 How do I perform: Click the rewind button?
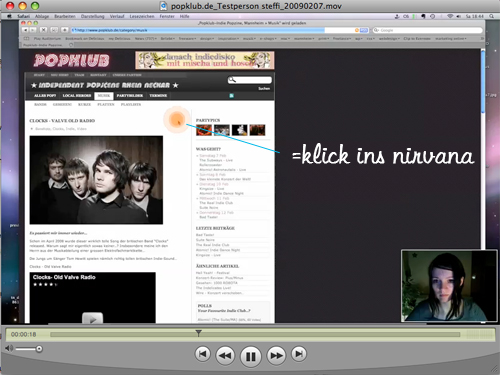tap(225, 355)
